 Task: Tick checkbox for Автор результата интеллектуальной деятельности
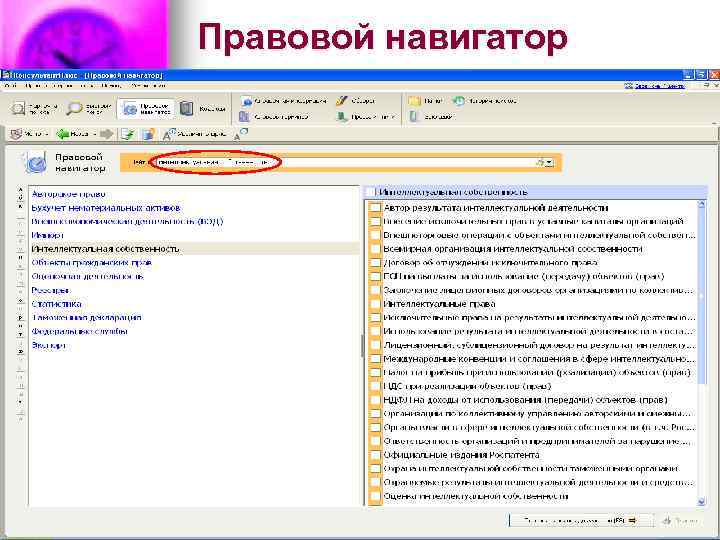[375, 208]
